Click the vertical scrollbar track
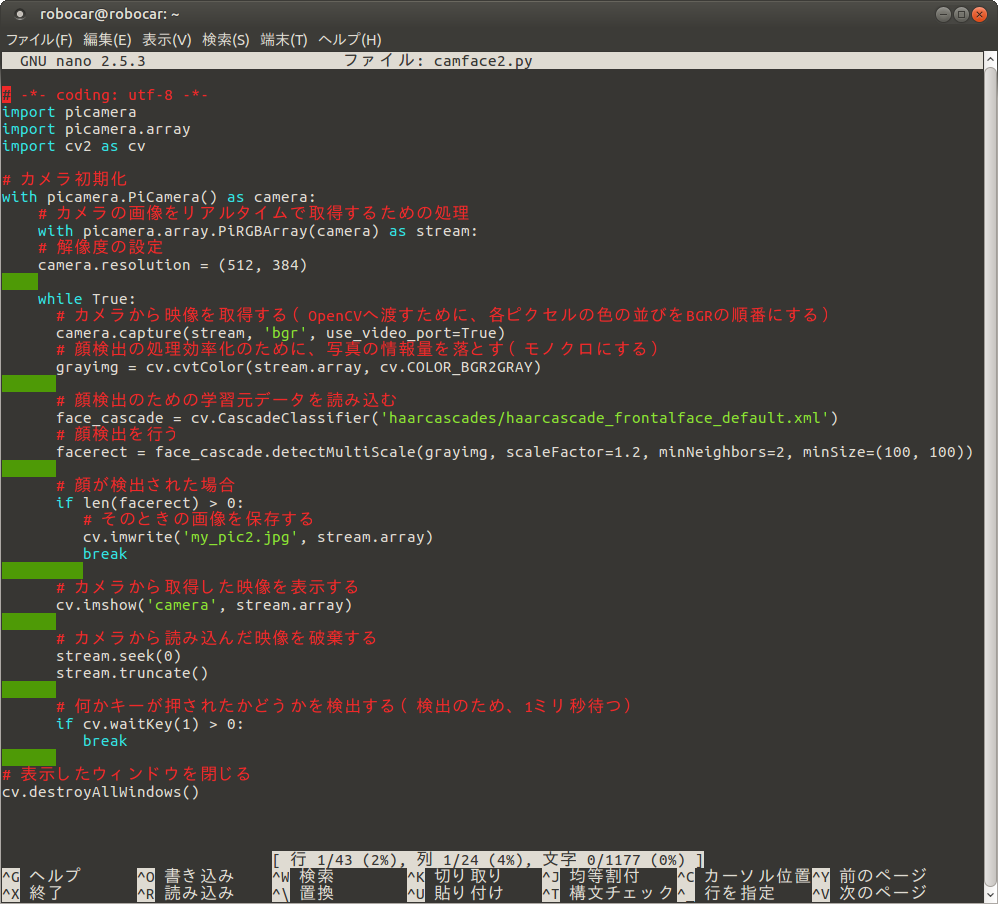The image size is (998, 904). pos(990,476)
